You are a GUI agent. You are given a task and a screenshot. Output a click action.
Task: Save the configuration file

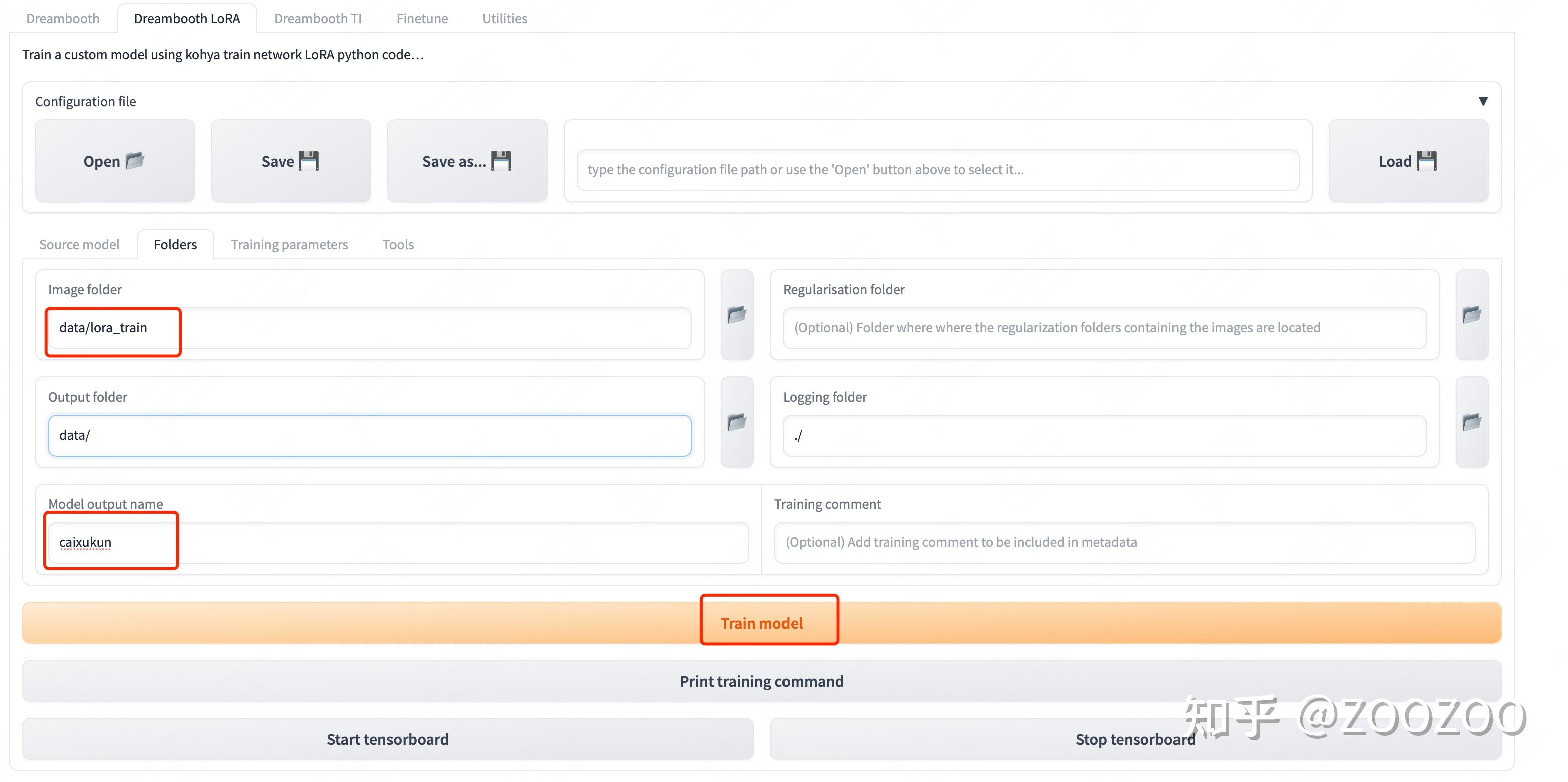(291, 161)
